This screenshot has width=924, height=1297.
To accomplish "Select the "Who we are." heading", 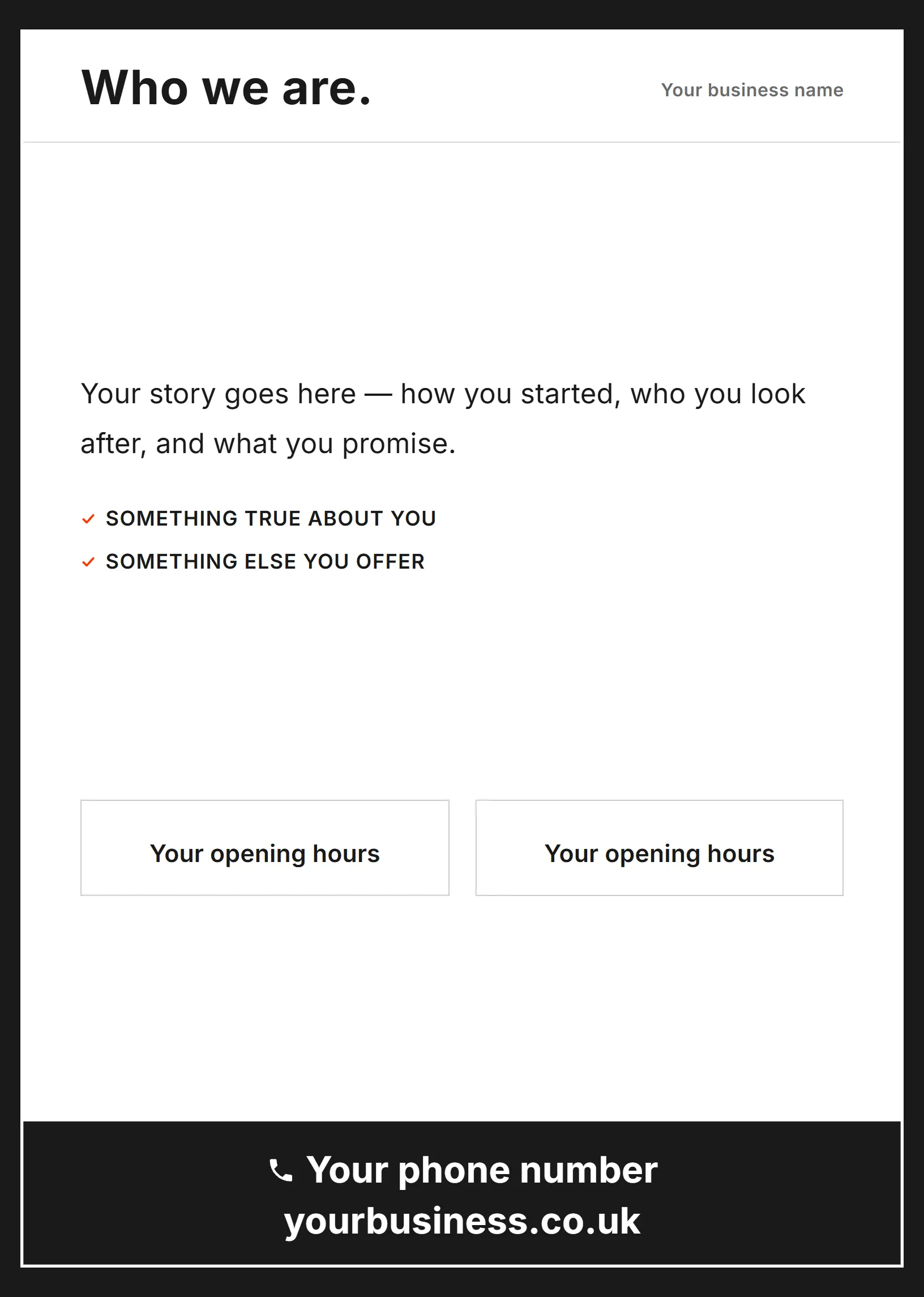I will pos(226,88).
